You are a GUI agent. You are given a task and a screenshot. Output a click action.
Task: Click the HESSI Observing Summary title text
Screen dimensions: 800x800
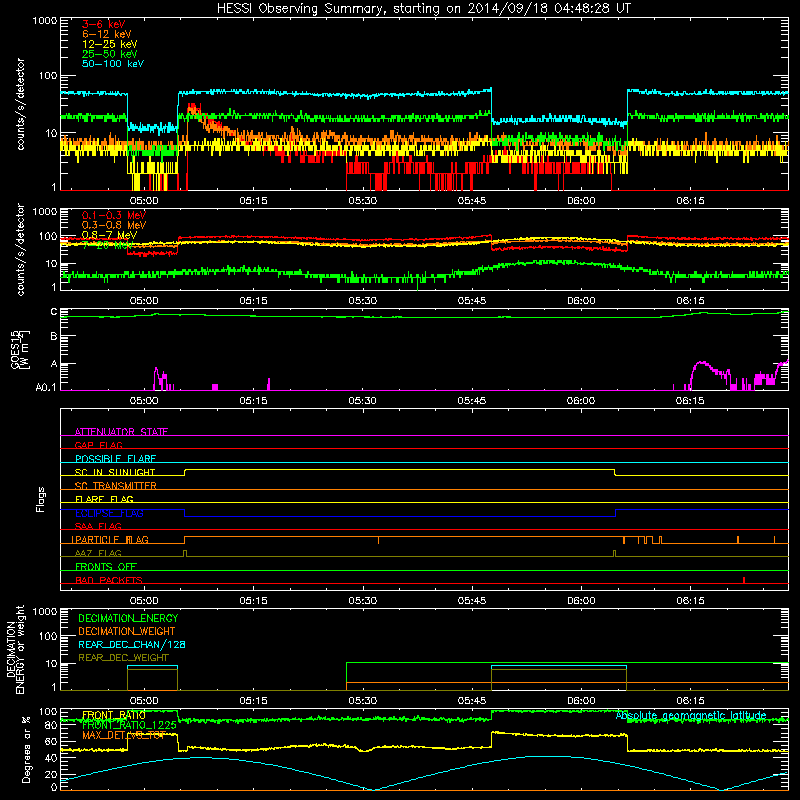423,9
